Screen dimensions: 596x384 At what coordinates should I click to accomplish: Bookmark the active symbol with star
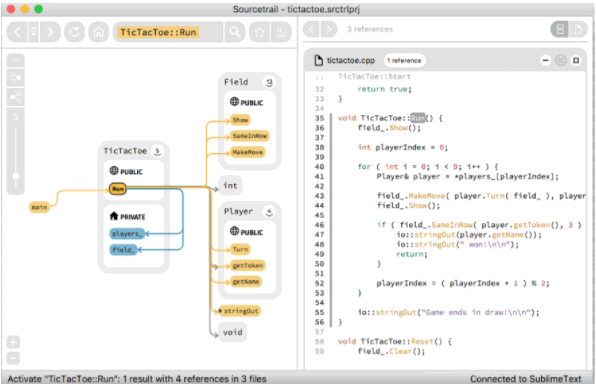coord(259,32)
